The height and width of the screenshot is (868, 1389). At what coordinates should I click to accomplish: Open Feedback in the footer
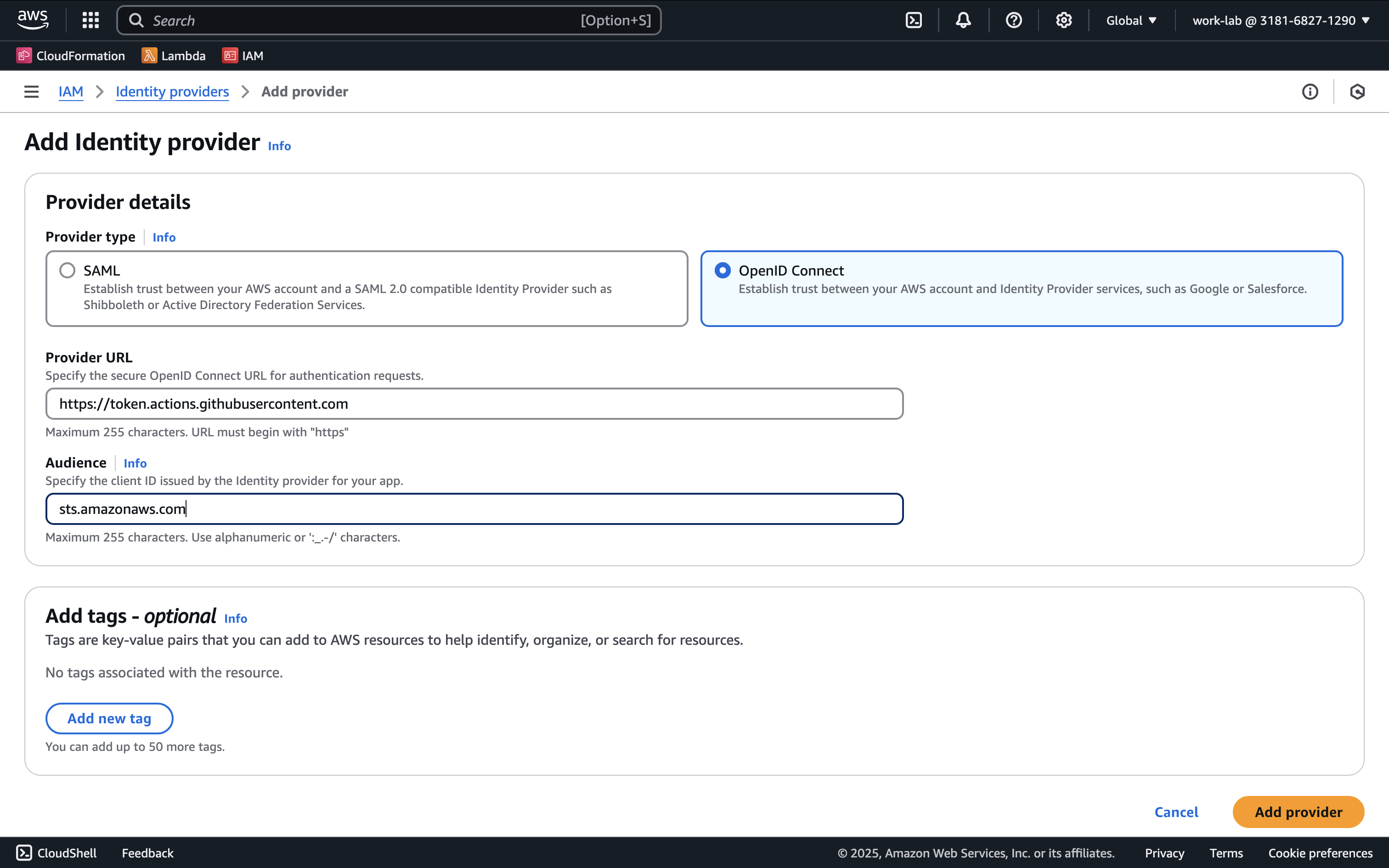click(x=147, y=852)
